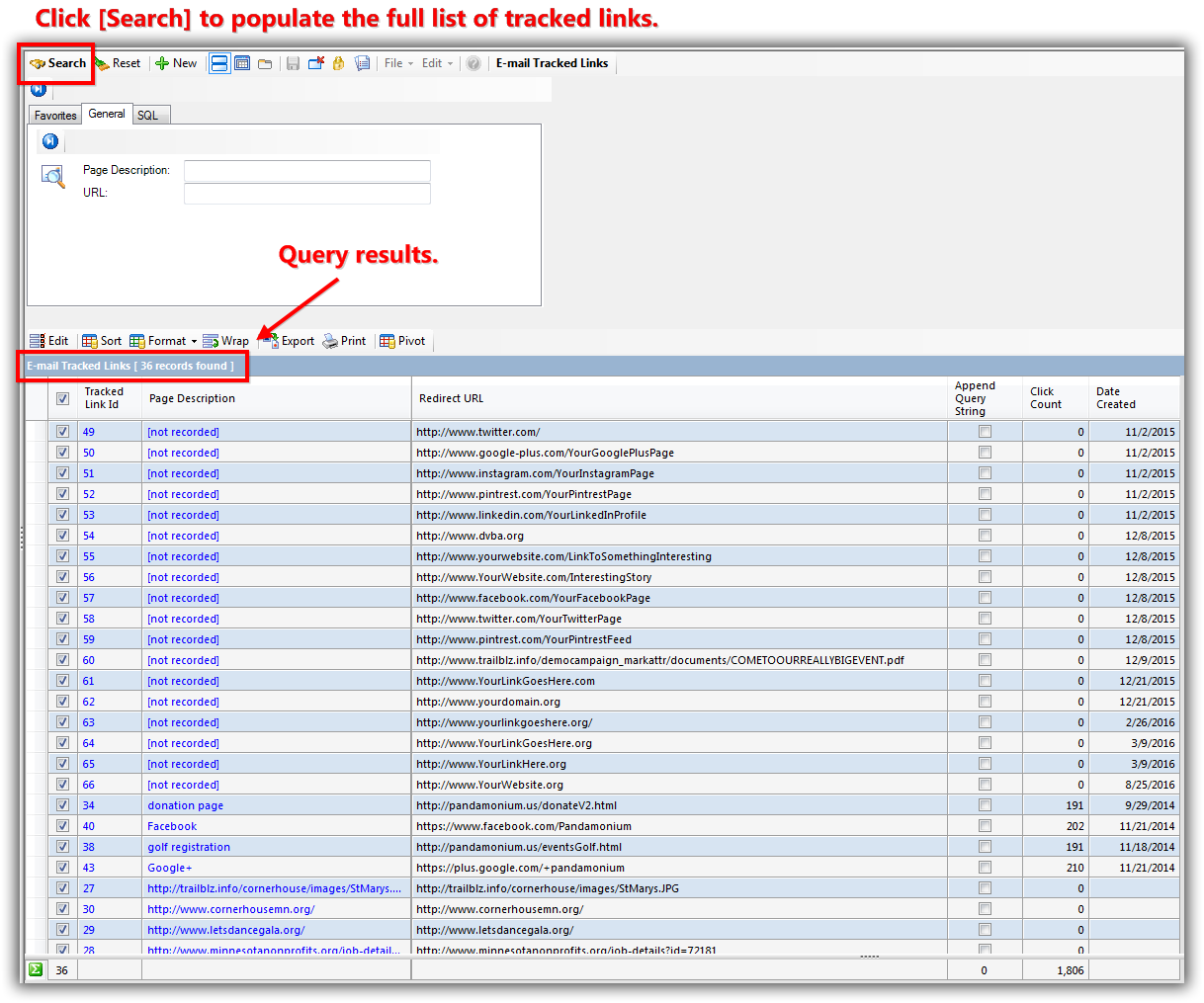
Task: Click the Excel-style icon in status bar
Action: pyautogui.click(x=36, y=969)
